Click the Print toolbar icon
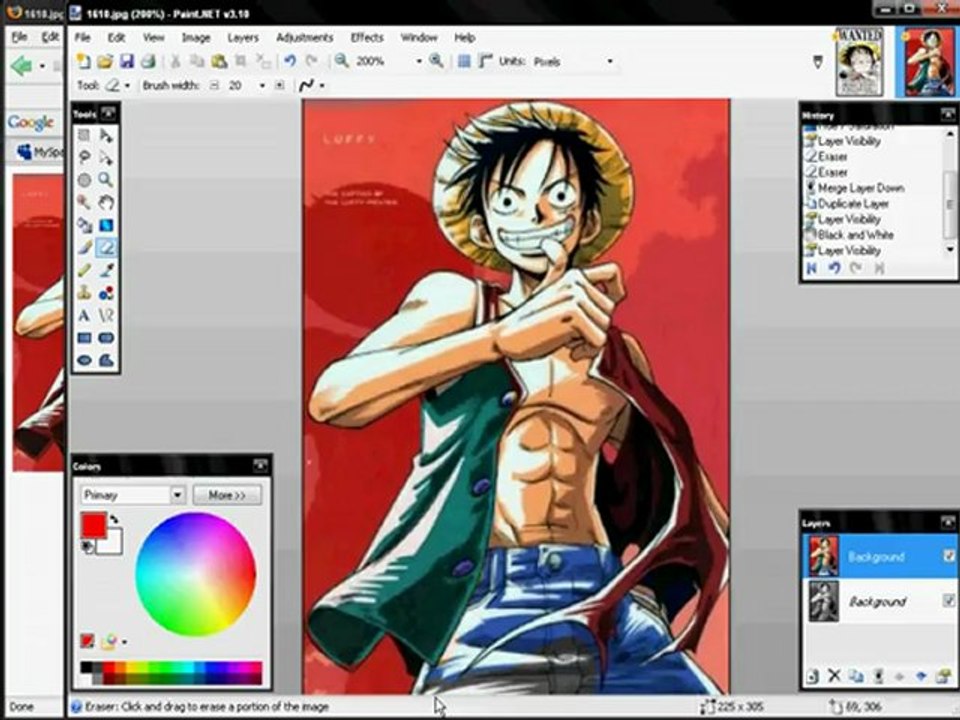960x720 pixels. pos(148,61)
